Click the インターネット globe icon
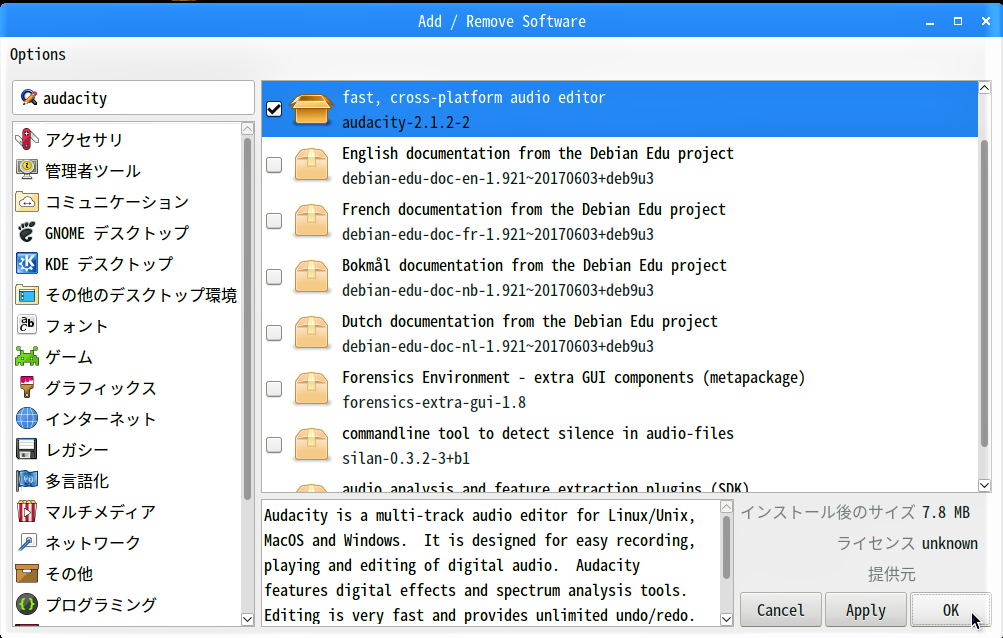This screenshot has width=1003, height=638. [x=27, y=419]
